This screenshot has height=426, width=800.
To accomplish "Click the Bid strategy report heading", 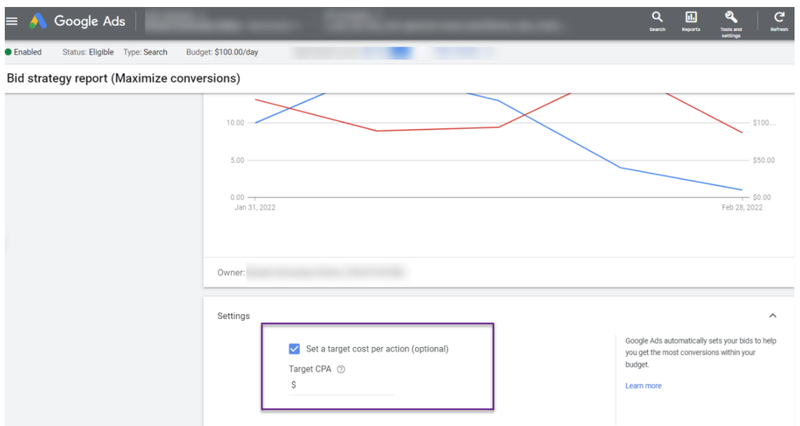I will click(x=123, y=79).
